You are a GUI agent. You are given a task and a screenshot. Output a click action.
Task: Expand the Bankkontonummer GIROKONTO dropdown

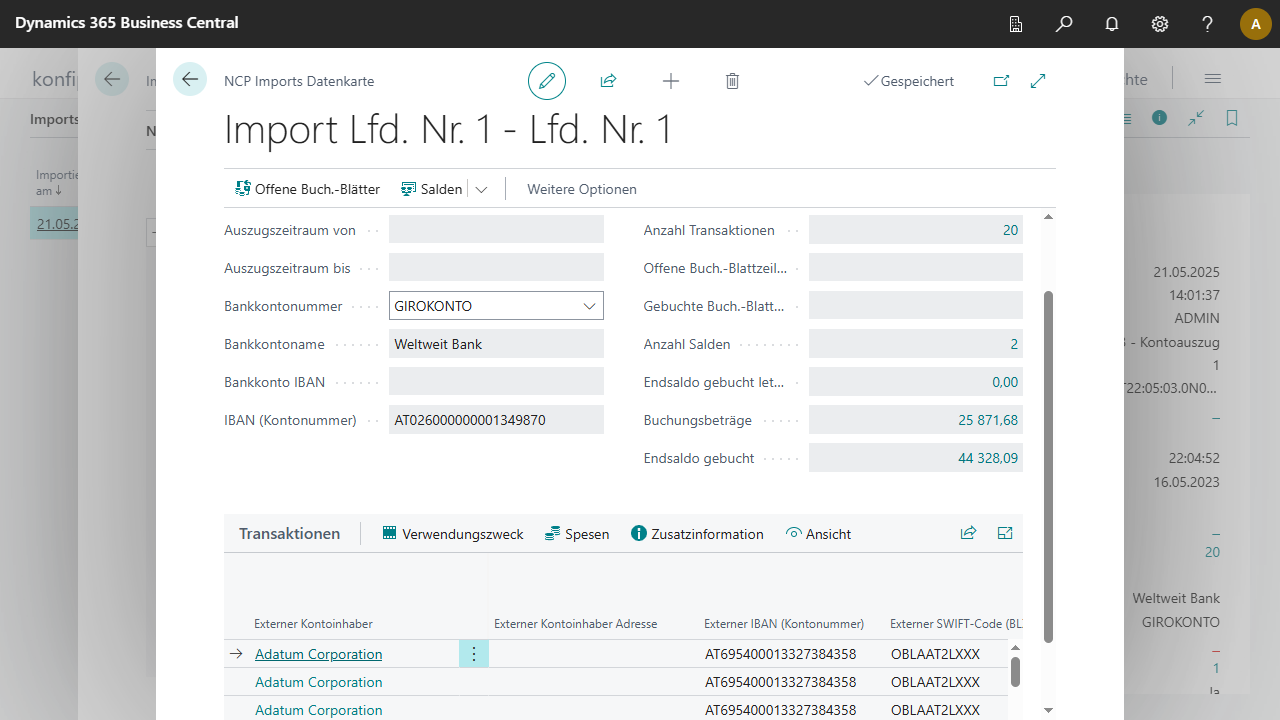(590, 306)
